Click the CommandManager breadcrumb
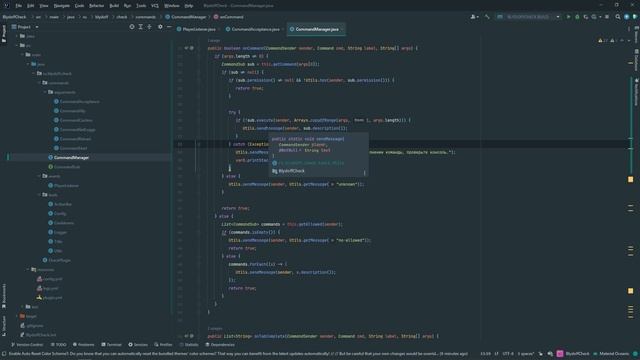 [186, 17]
